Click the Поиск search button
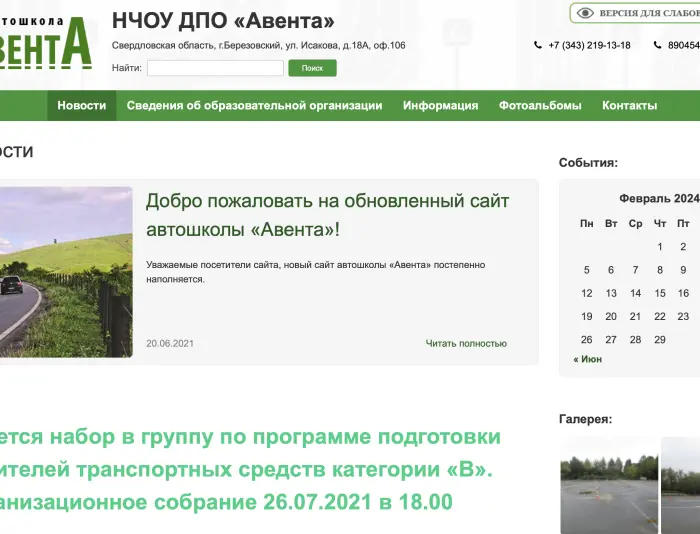 pyautogui.click(x=312, y=68)
